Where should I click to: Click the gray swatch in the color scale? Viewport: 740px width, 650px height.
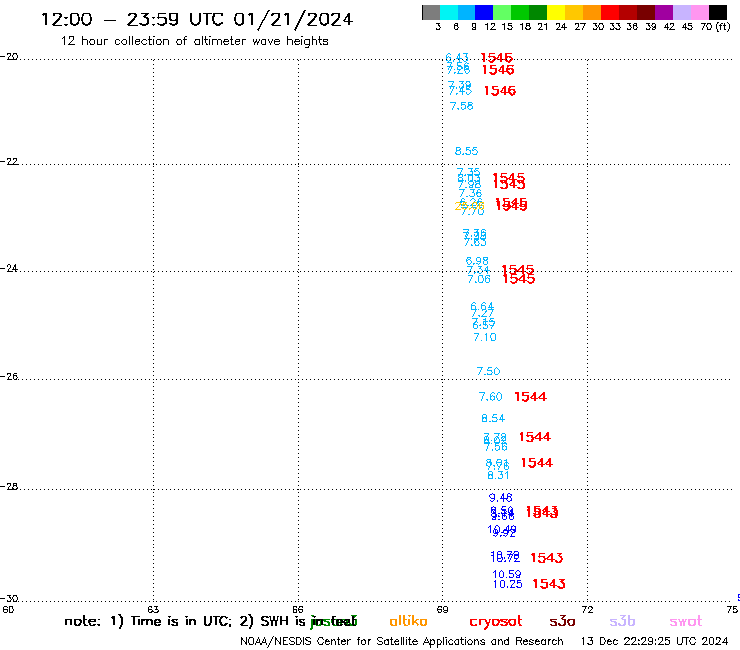pyautogui.click(x=431, y=13)
